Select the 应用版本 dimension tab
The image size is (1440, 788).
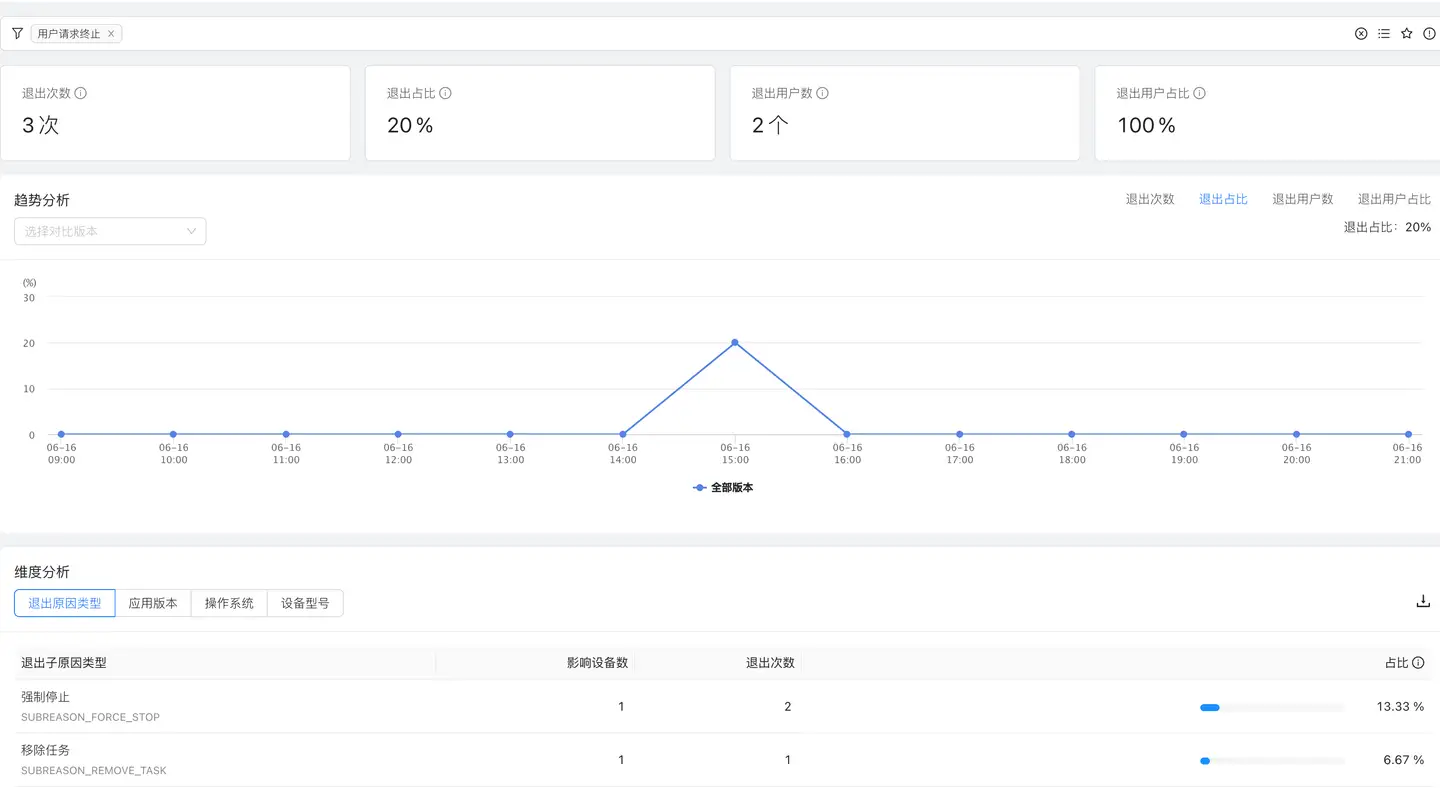(x=153, y=603)
